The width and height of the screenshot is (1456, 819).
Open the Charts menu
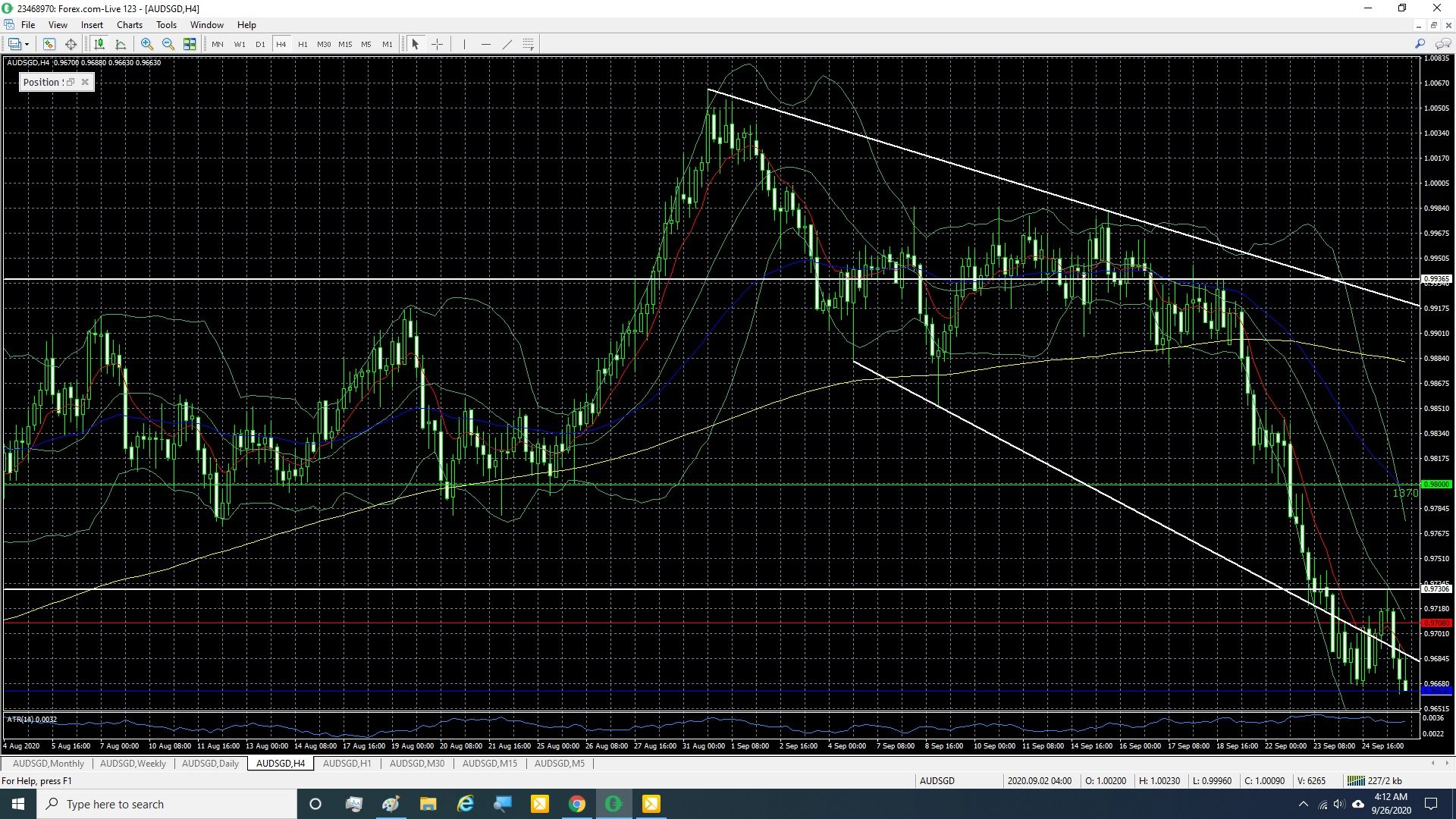(x=130, y=24)
